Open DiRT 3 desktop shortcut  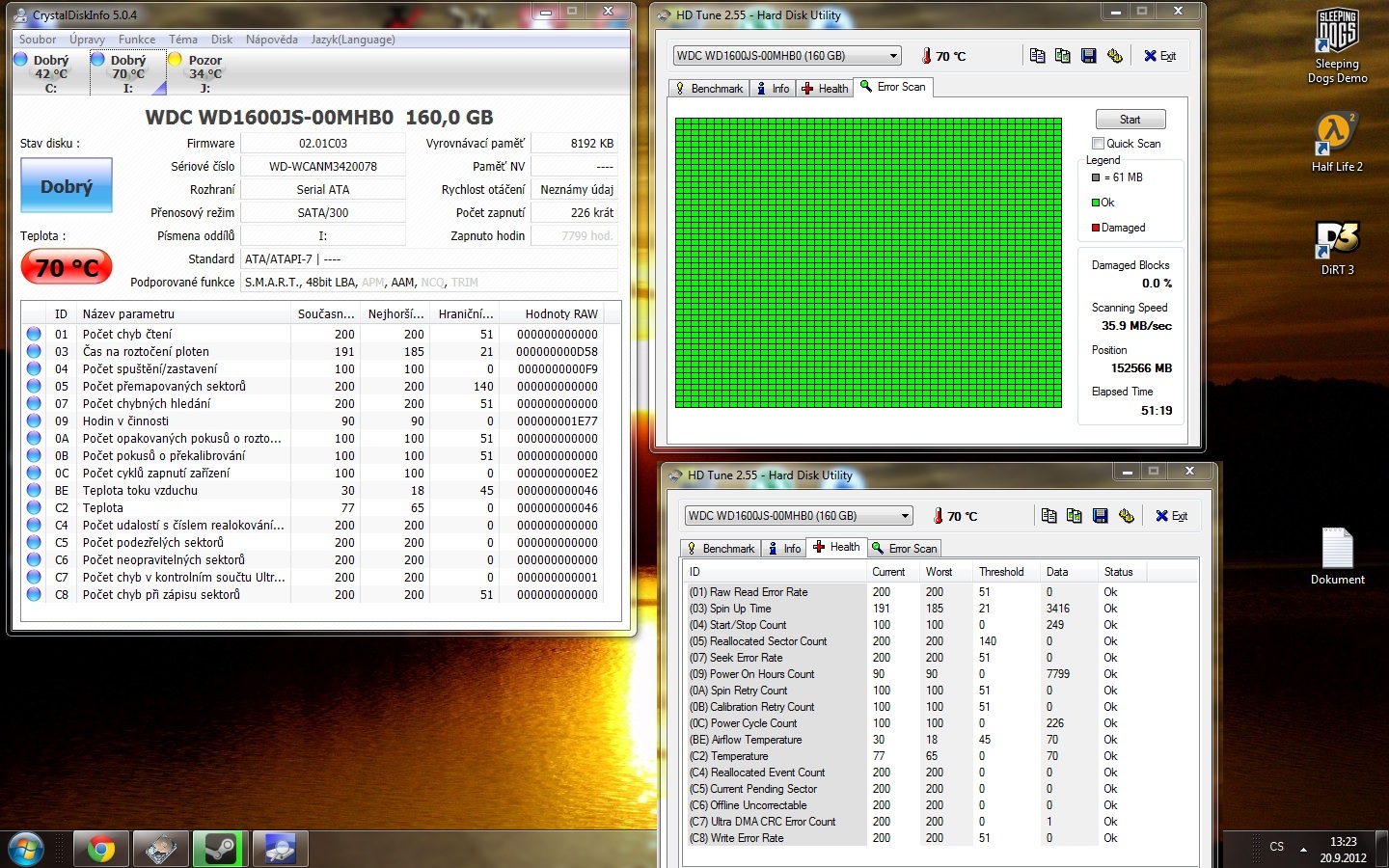(1337, 248)
